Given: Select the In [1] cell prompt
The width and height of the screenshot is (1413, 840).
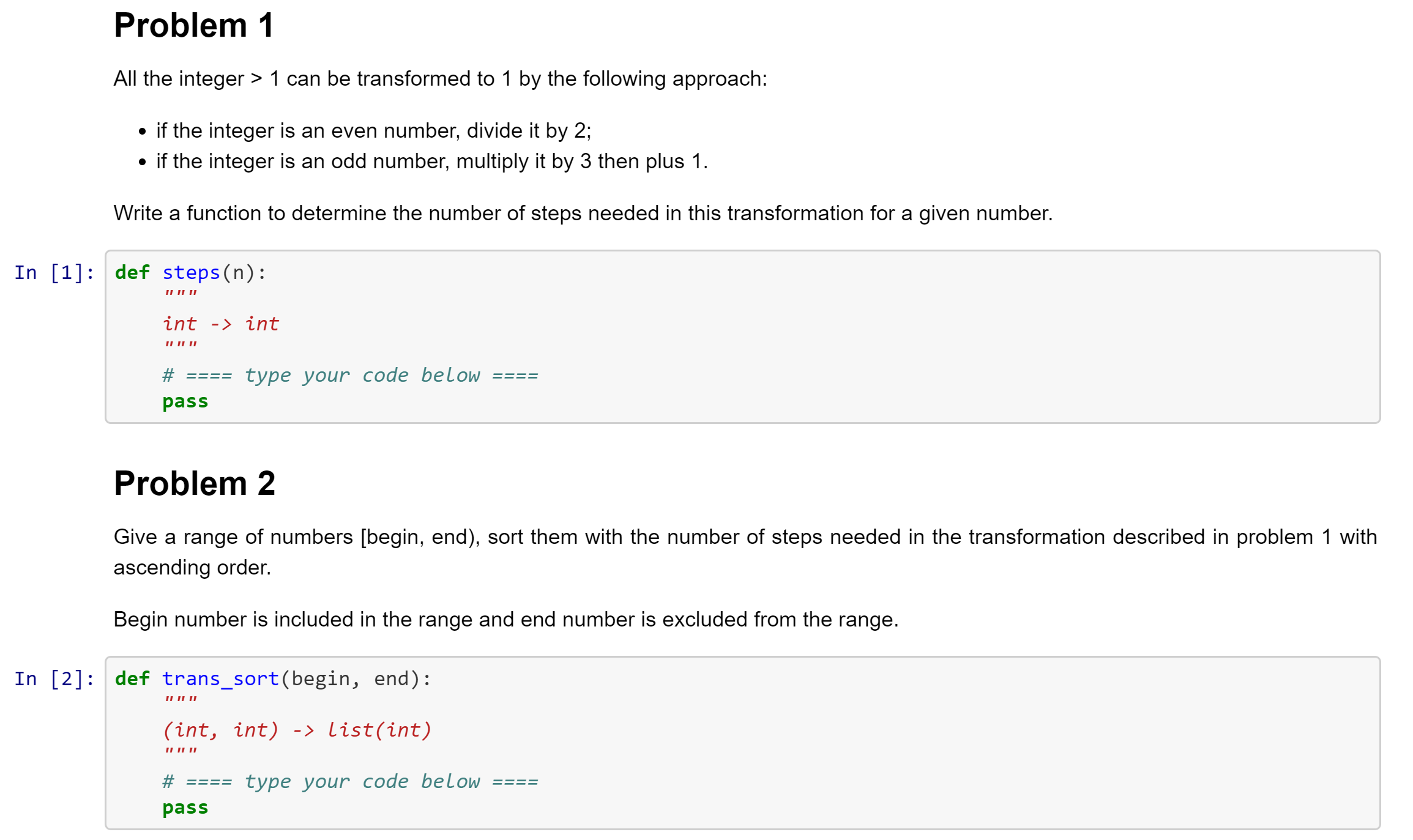Looking at the screenshot, I should [x=54, y=273].
